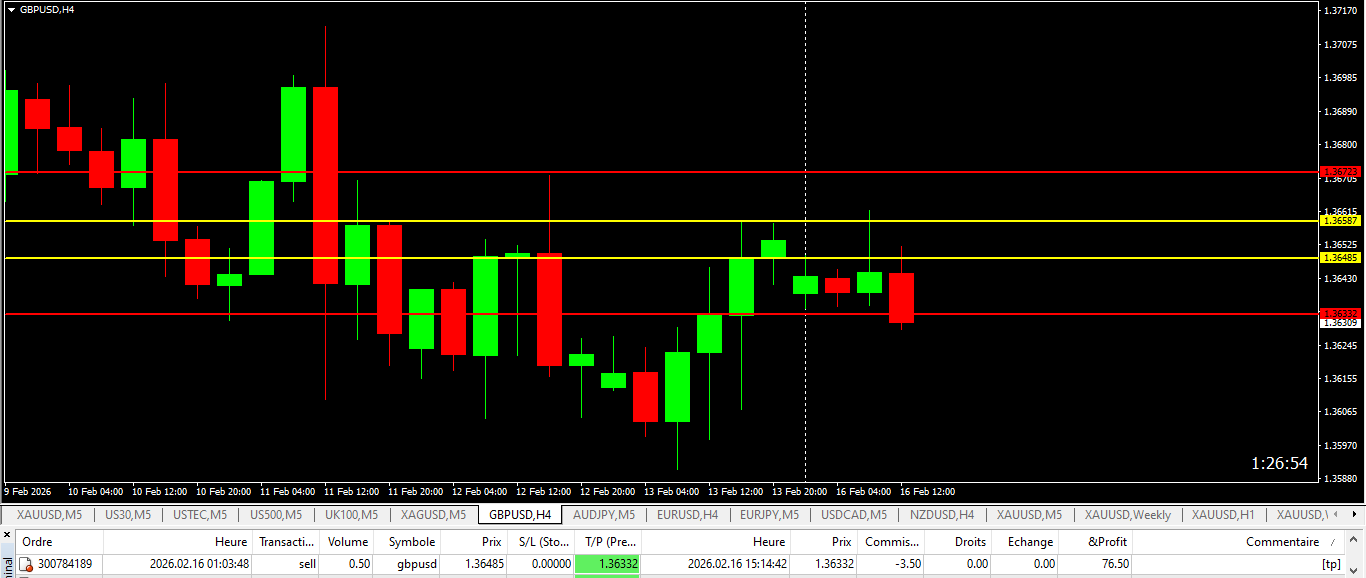Click the green T/P cell 1.36332
The height and width of the screenshot is (578, 1366).
click(608, 564)
